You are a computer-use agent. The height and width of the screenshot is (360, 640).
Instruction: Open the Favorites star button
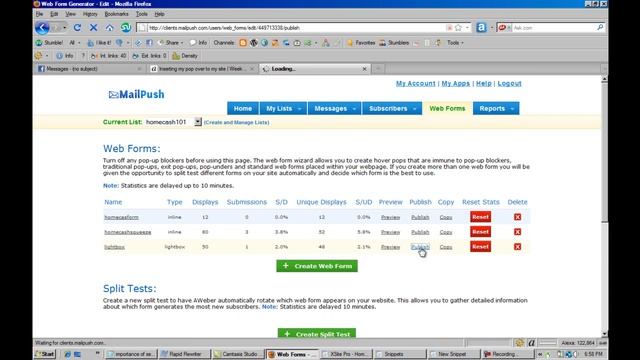point(361,42)
